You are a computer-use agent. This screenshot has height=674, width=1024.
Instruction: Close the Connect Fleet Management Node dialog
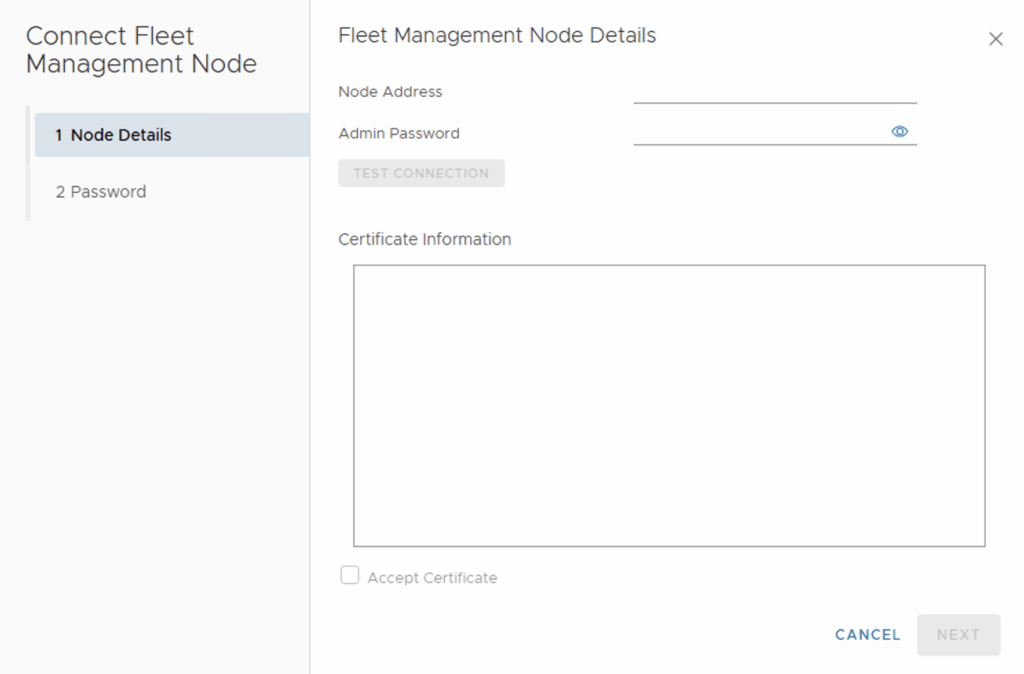[x=995, y=39]
